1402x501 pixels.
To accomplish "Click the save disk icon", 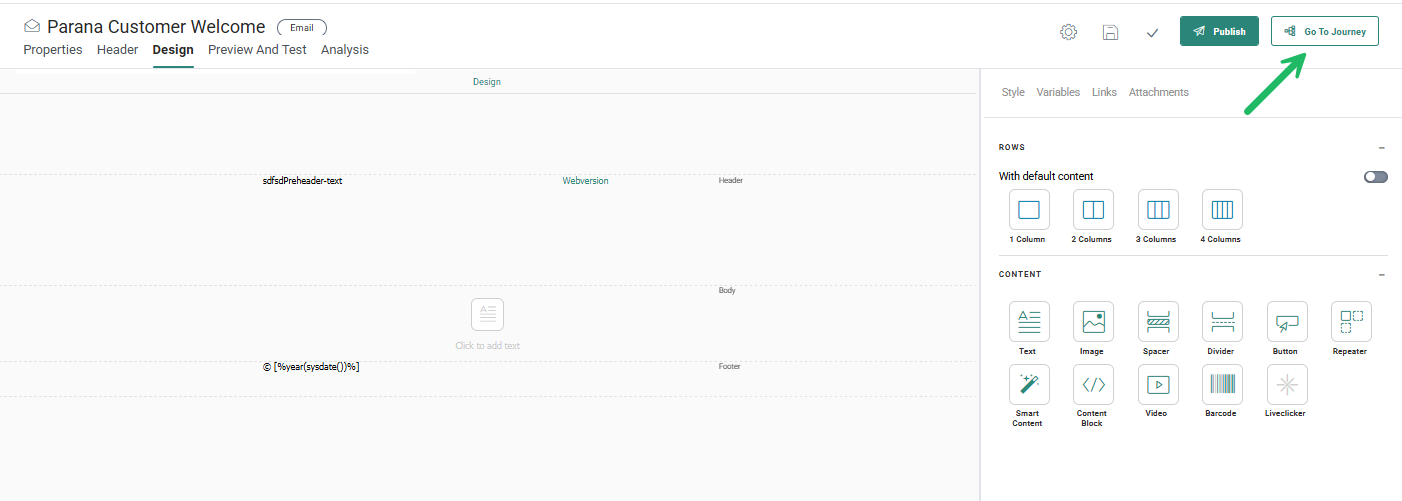I will [x=1110, y=32].
